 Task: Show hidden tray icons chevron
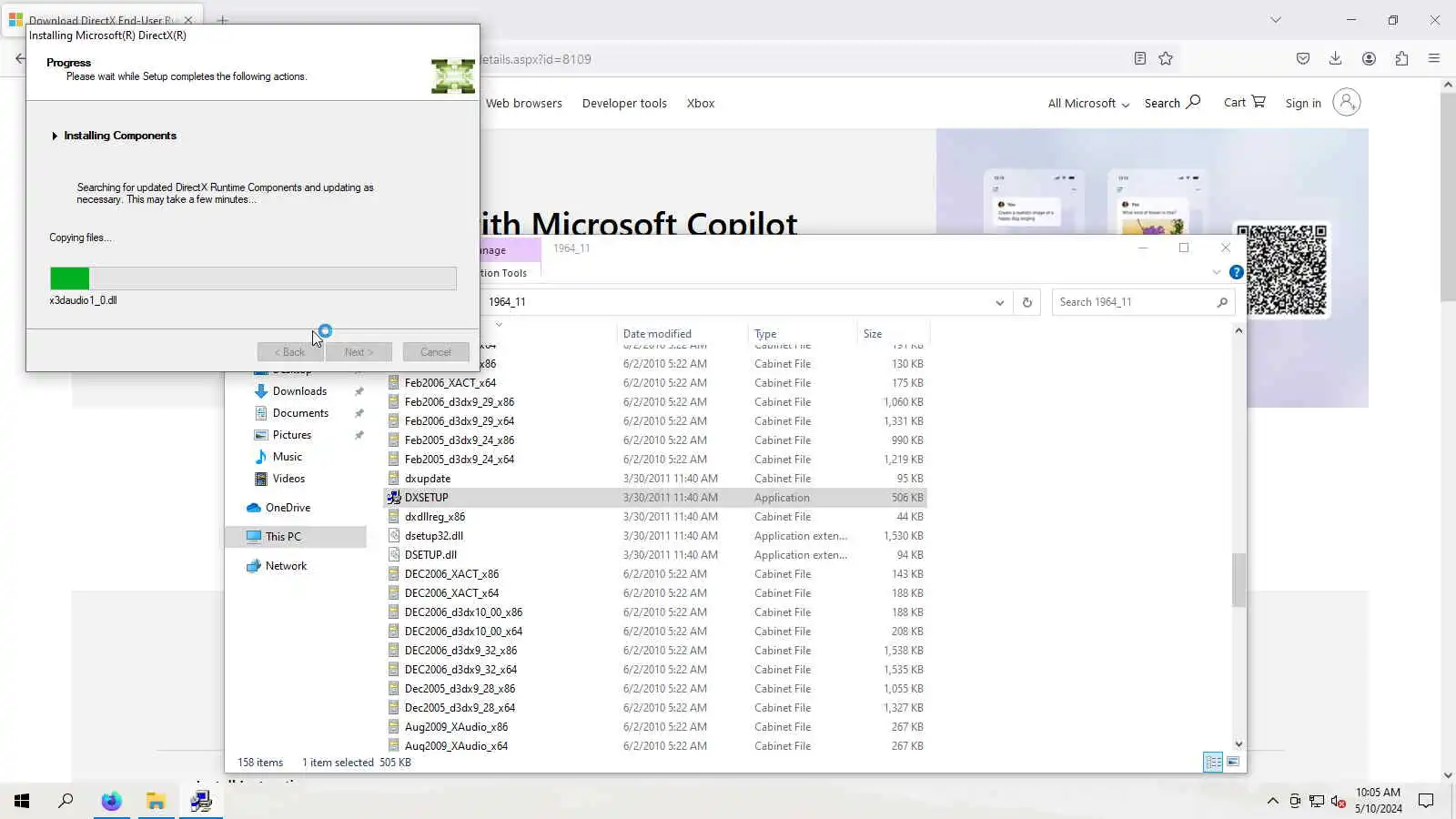(1272, 801)
